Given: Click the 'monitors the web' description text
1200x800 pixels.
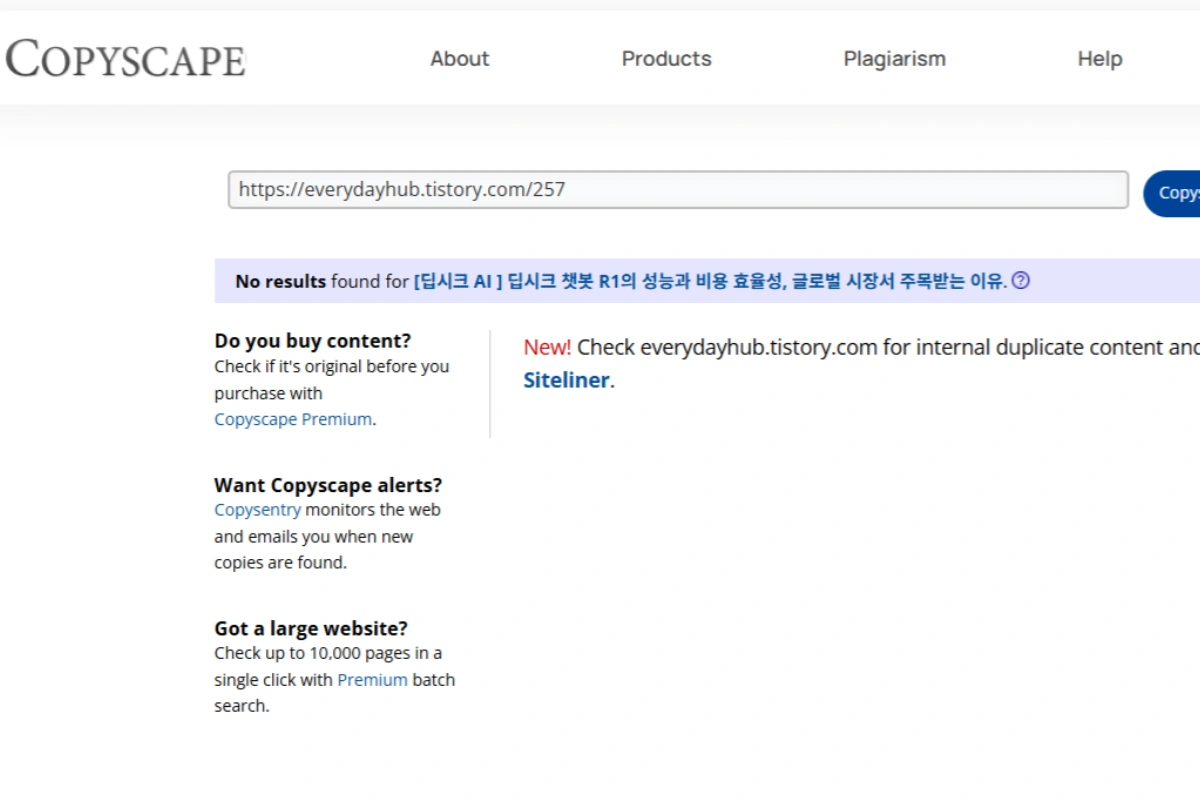Looking at the screenshot, I should [372, 510].
